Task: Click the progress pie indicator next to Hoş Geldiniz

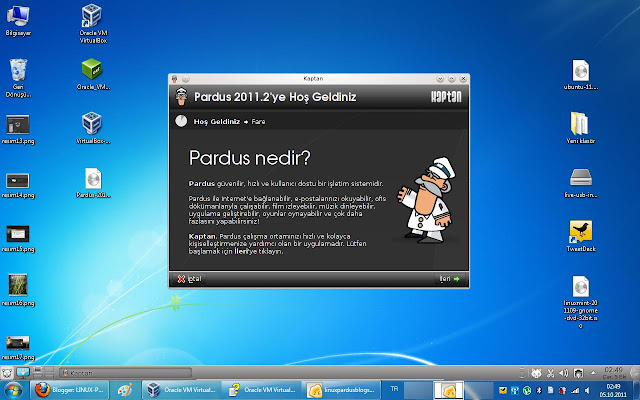Action: point(181,121)
